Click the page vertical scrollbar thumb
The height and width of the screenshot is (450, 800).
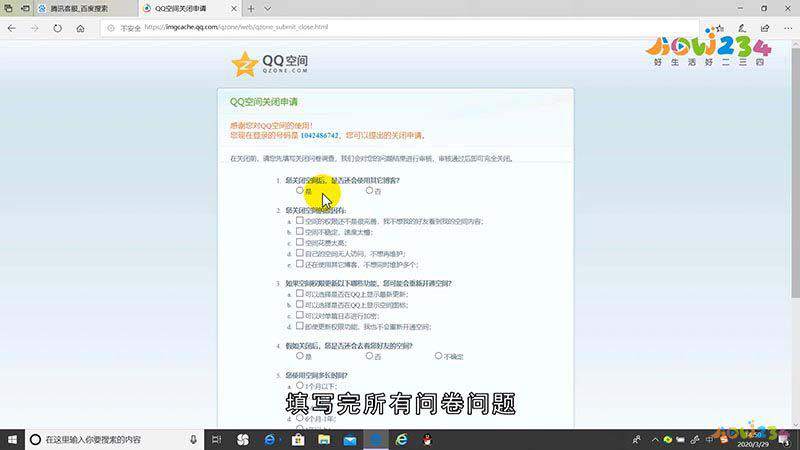click(x=795, y=173)
